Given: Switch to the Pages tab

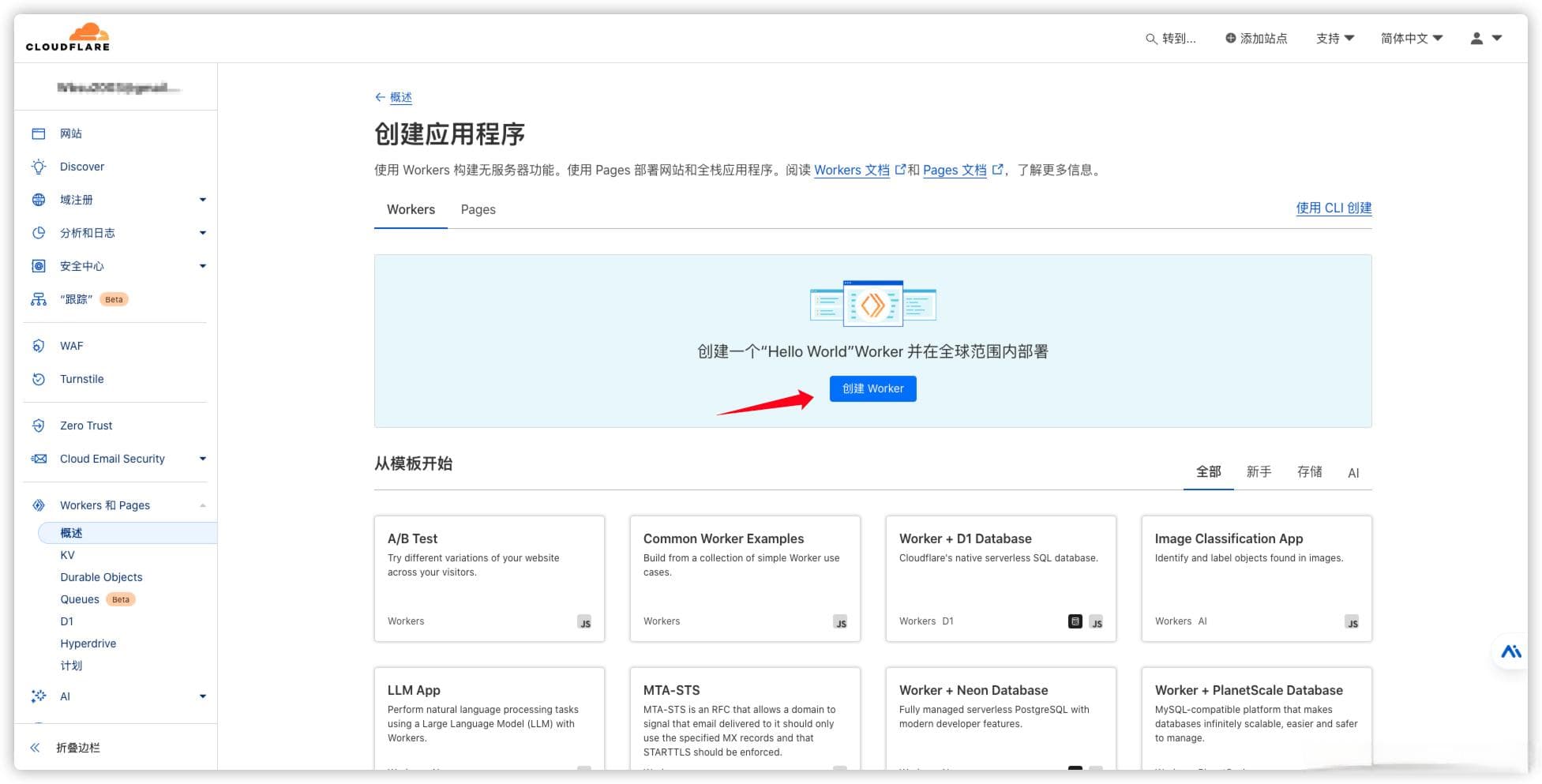Looking at the screenshot, I should click(x=478, y=209).
